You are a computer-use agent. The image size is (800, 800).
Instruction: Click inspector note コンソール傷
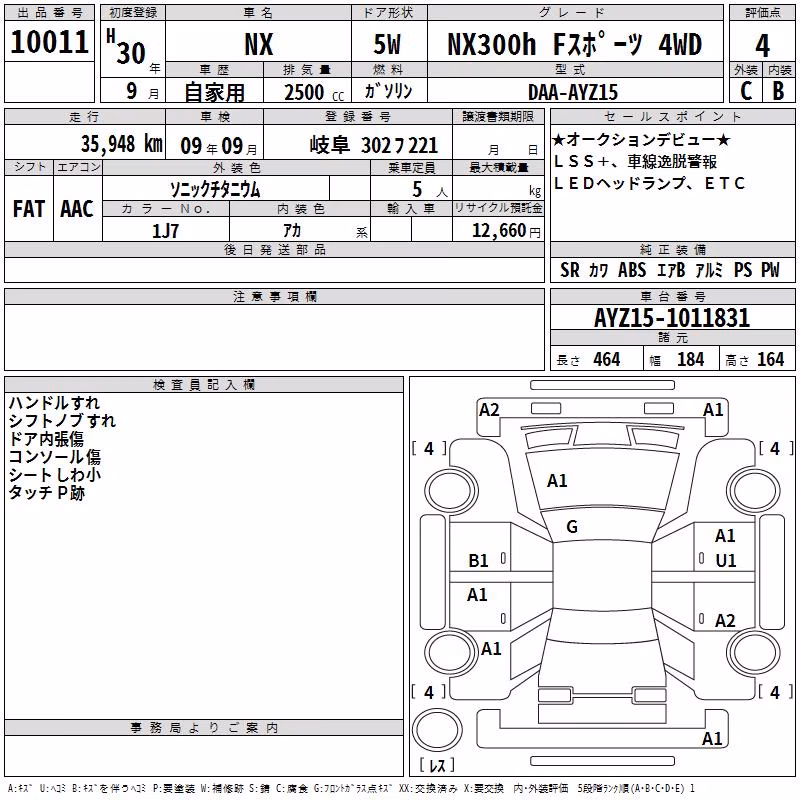click(55, 457)
